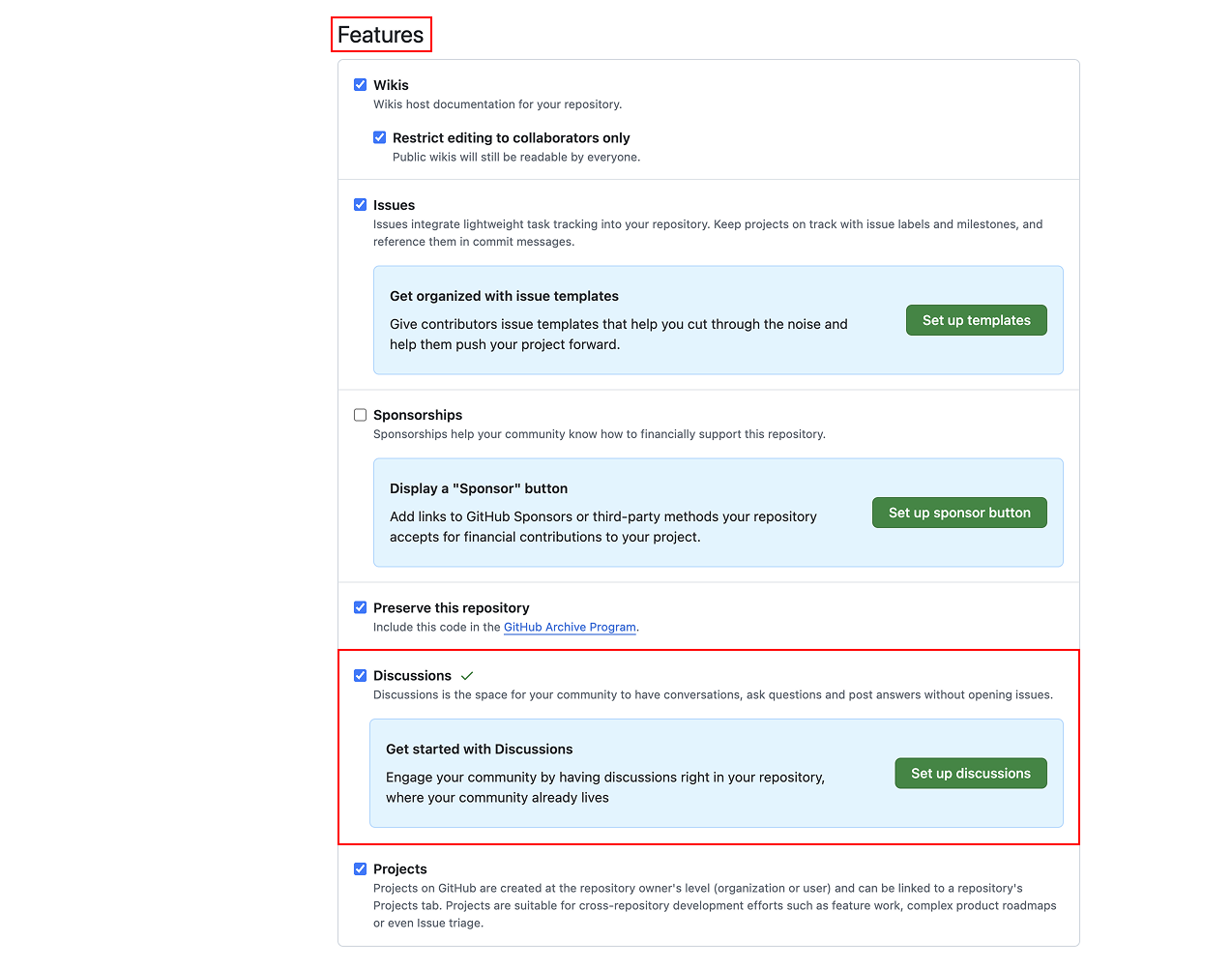1232x970 pixels.
Task: Toggle the Restrict editing to collaborators checkbox
Action: [x=380, y=137]
